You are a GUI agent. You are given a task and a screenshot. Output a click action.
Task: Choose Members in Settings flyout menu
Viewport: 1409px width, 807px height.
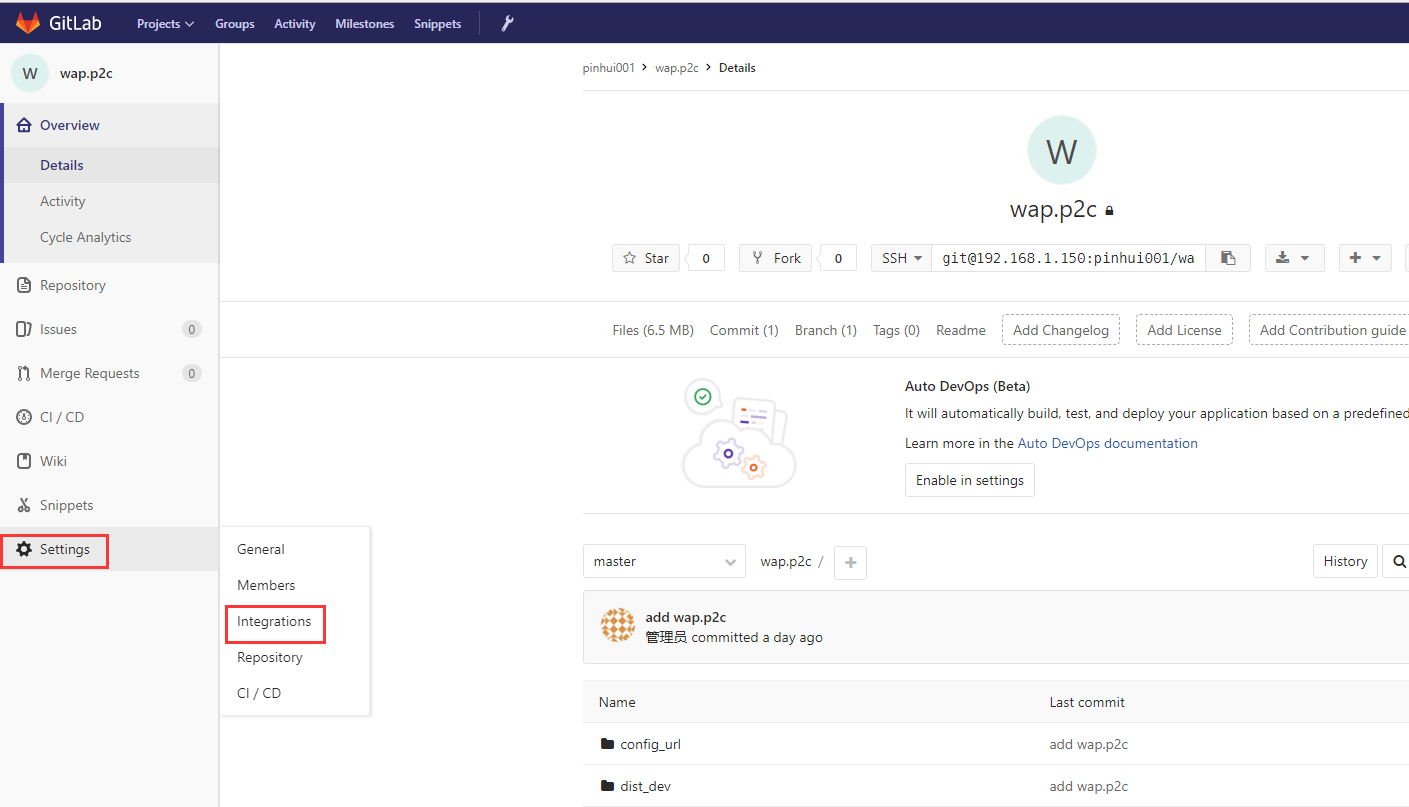266,585
